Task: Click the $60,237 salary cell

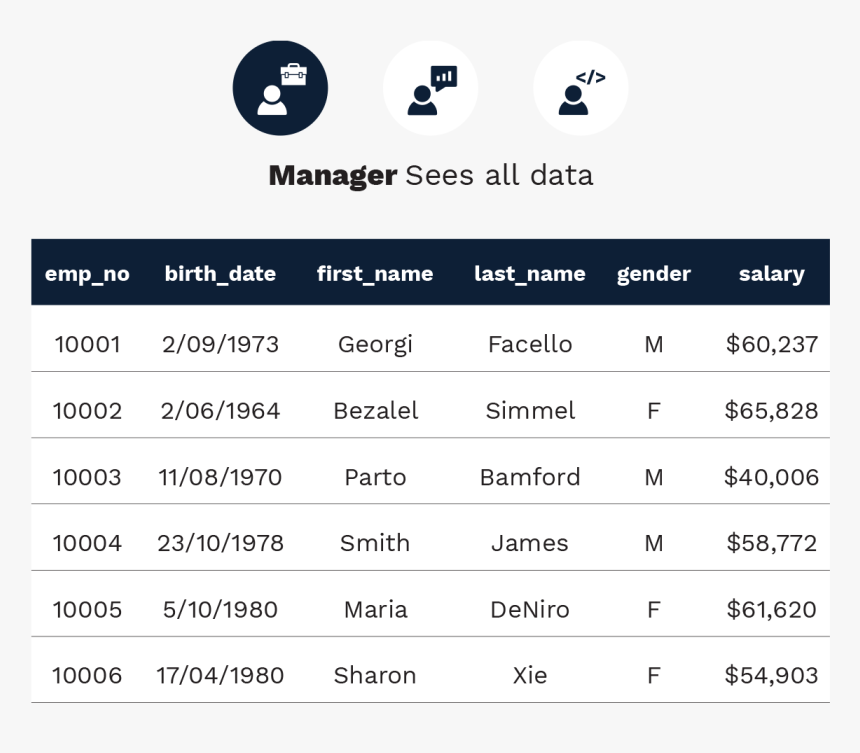Action: pos(772,344)
